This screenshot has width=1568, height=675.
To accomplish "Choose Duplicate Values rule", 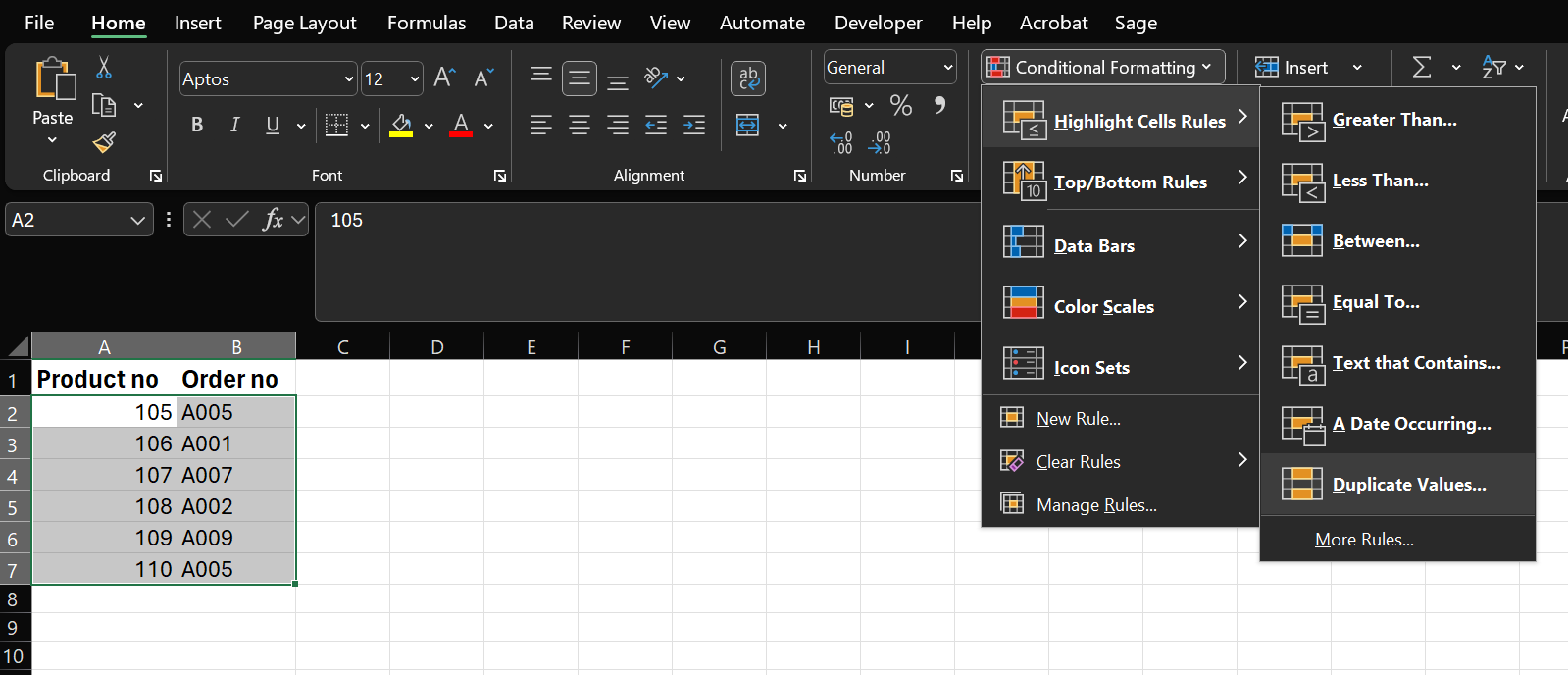I will pos(1408,485).
